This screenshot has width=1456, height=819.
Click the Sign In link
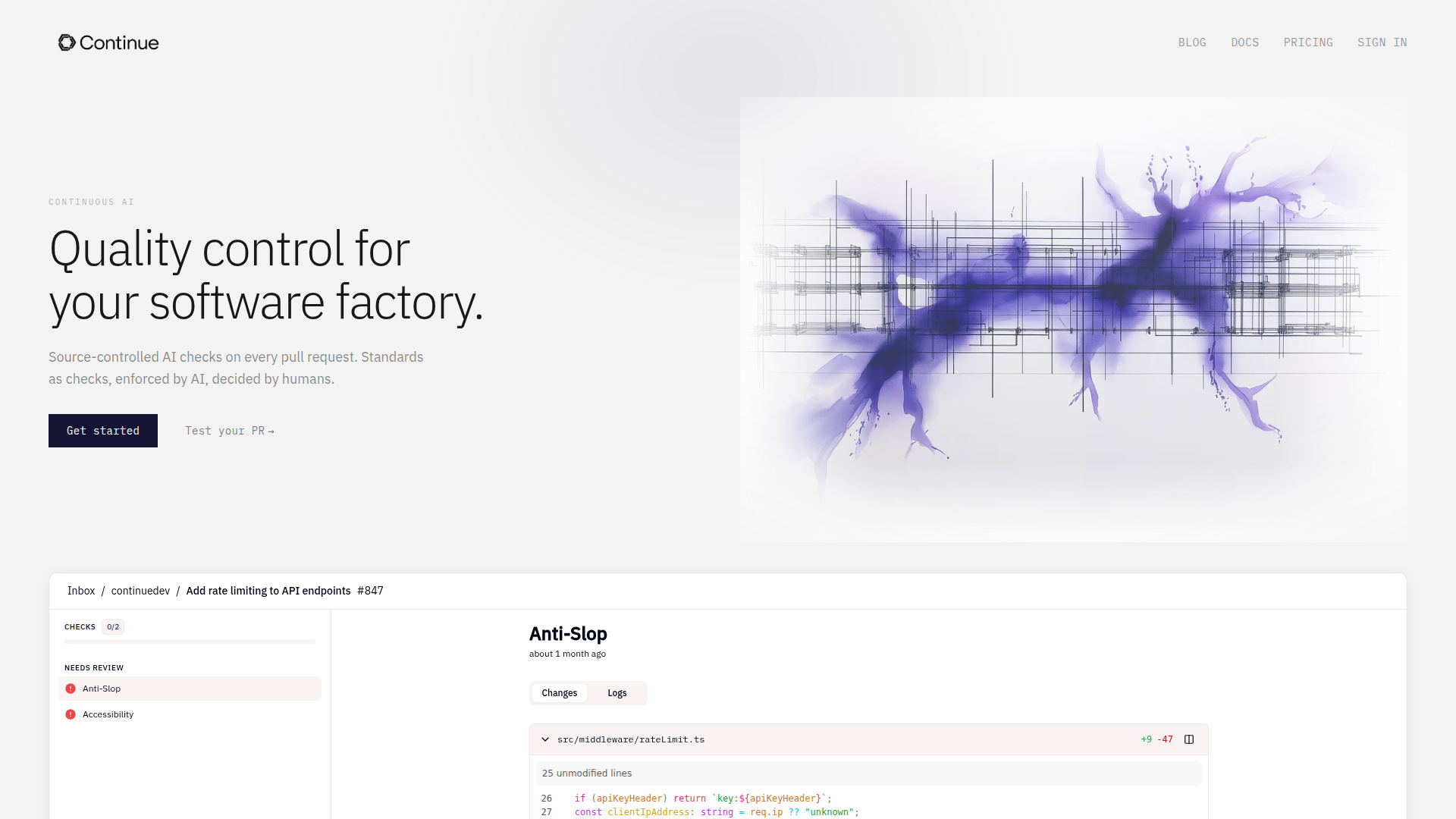point(1382,42)
